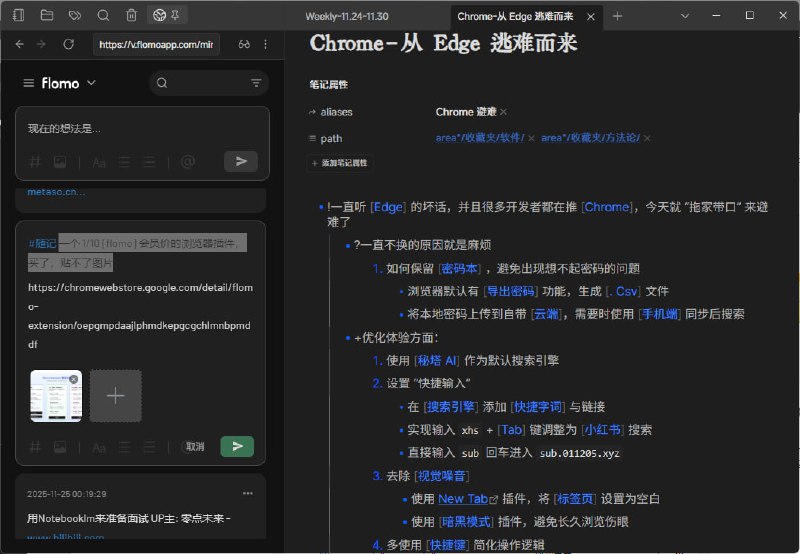Open the file explorer folder icon
This screenshot has width=800, height=554.
[x=47, y=16]
